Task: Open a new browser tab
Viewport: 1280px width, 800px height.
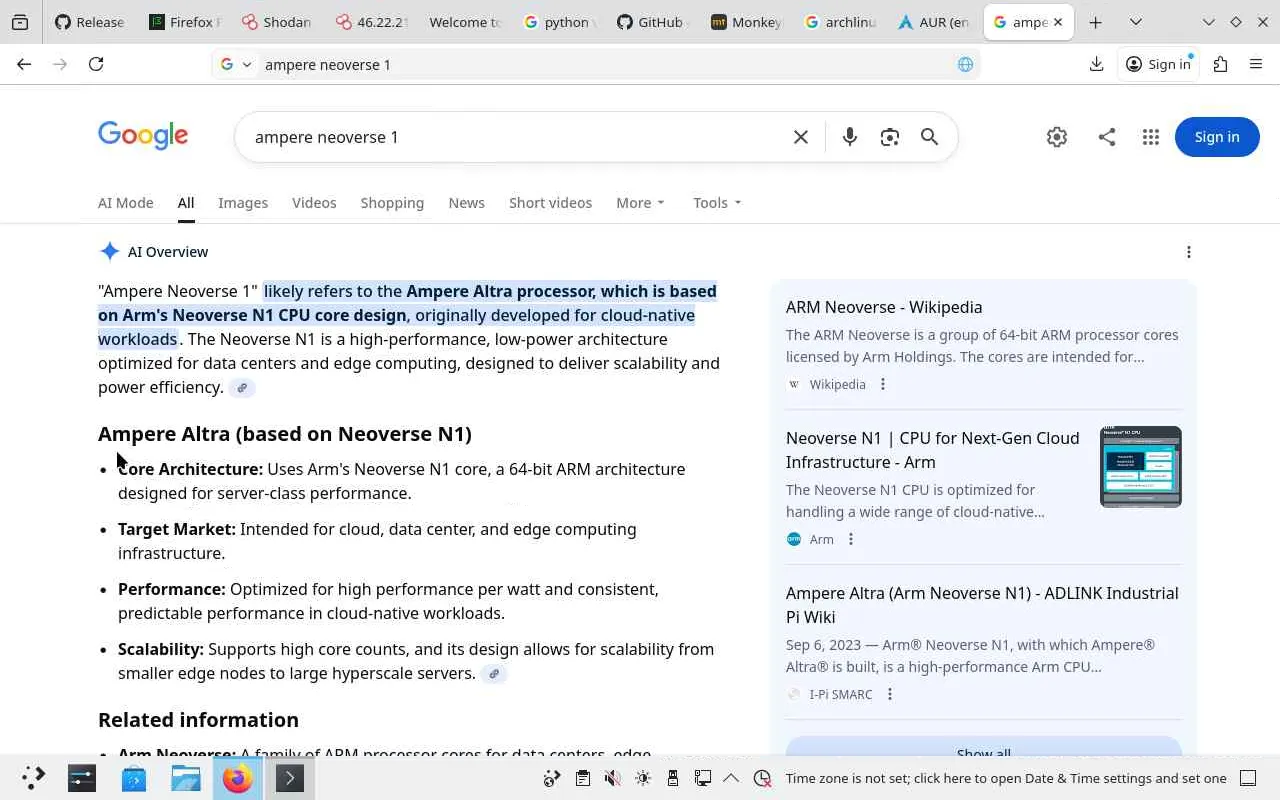Action: 1096,22
